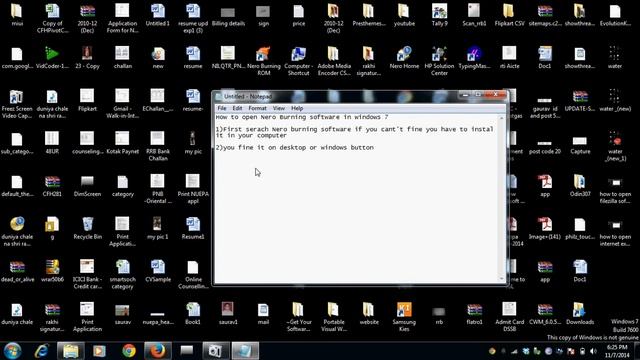Select Kotak Paynet desktop icon

tap(122, 143)
